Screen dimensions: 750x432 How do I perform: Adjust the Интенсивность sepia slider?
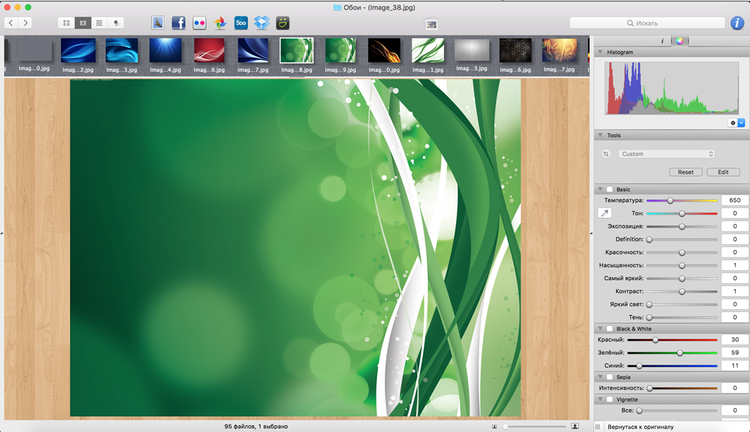(682, 388)
